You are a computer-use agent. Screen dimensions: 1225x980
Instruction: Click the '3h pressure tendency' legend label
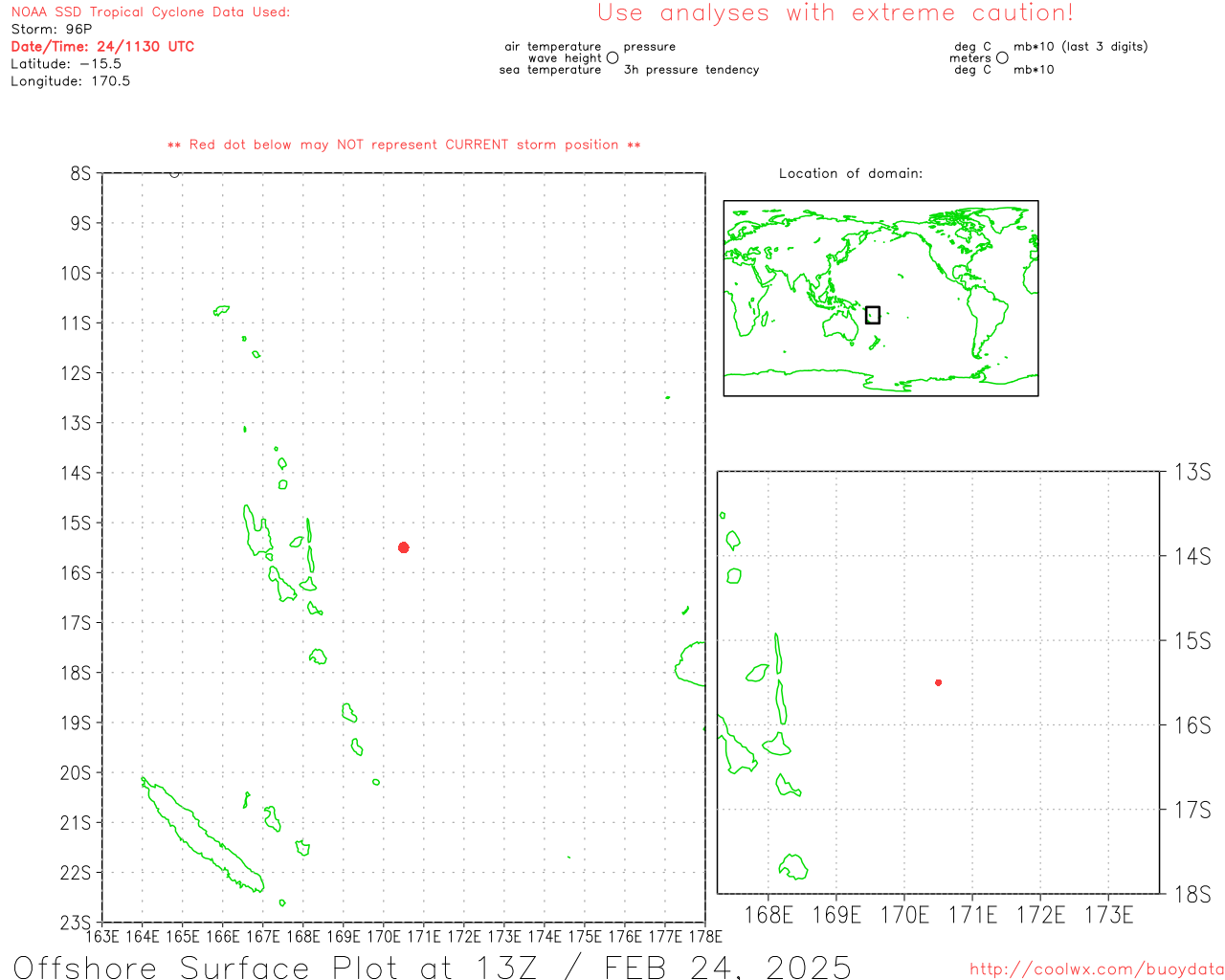[x=691, y=70]
